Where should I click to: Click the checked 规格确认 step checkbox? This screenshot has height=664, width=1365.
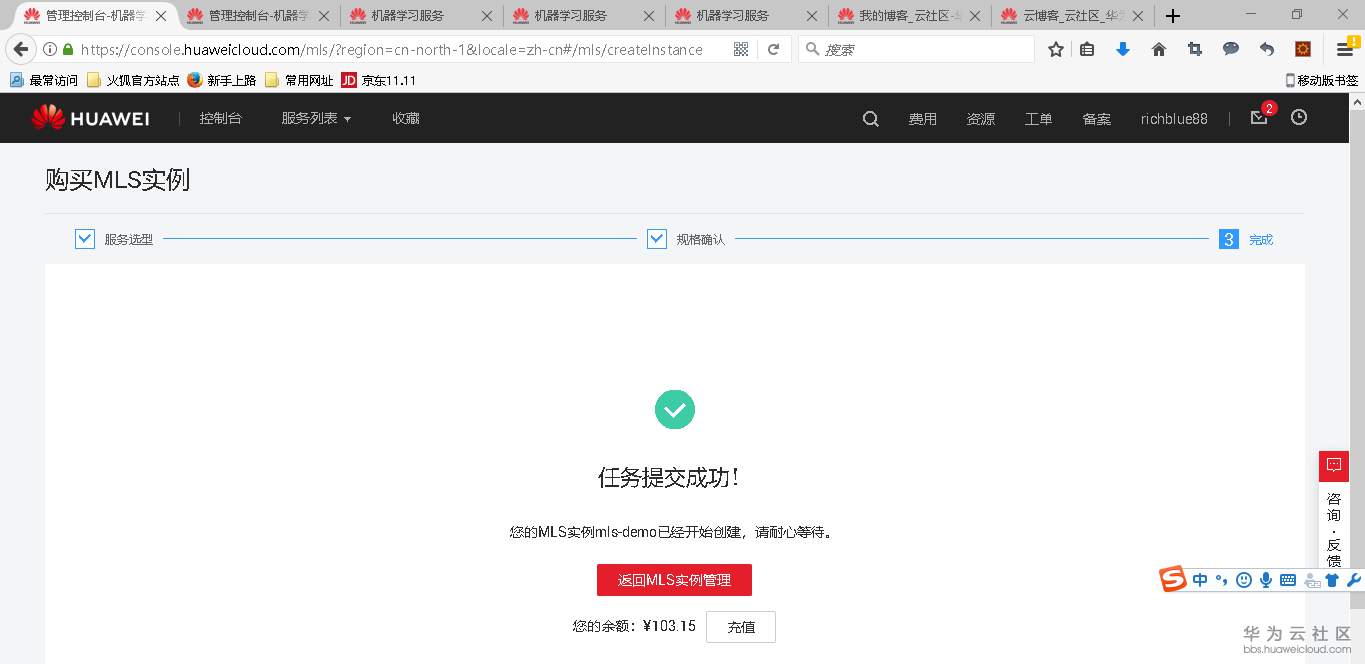(x=657, y=238)
